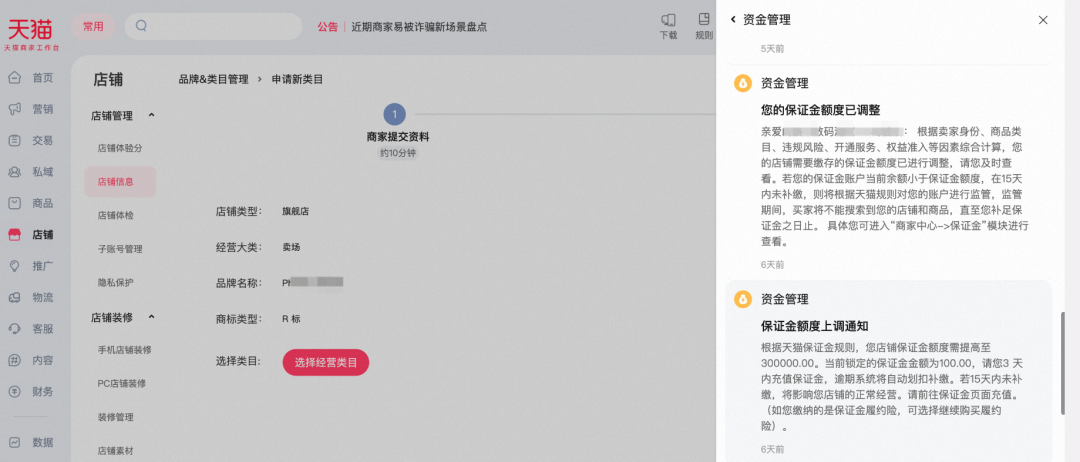Click the 下载 download icon in header
Viewport: 1080px width, 462px height.
tap(668, 20)
